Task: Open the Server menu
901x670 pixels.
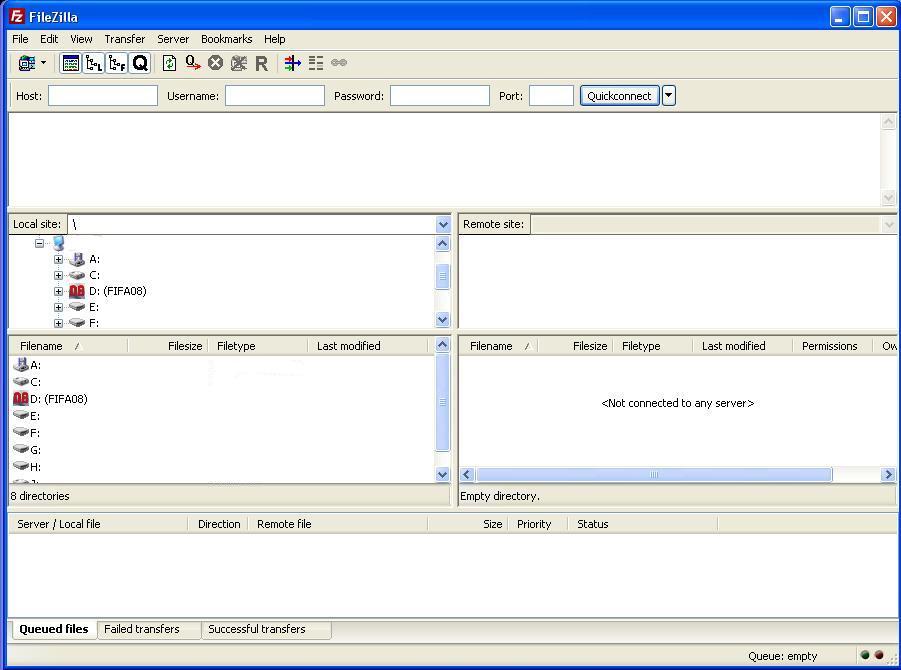Action: tap(173, 39)
